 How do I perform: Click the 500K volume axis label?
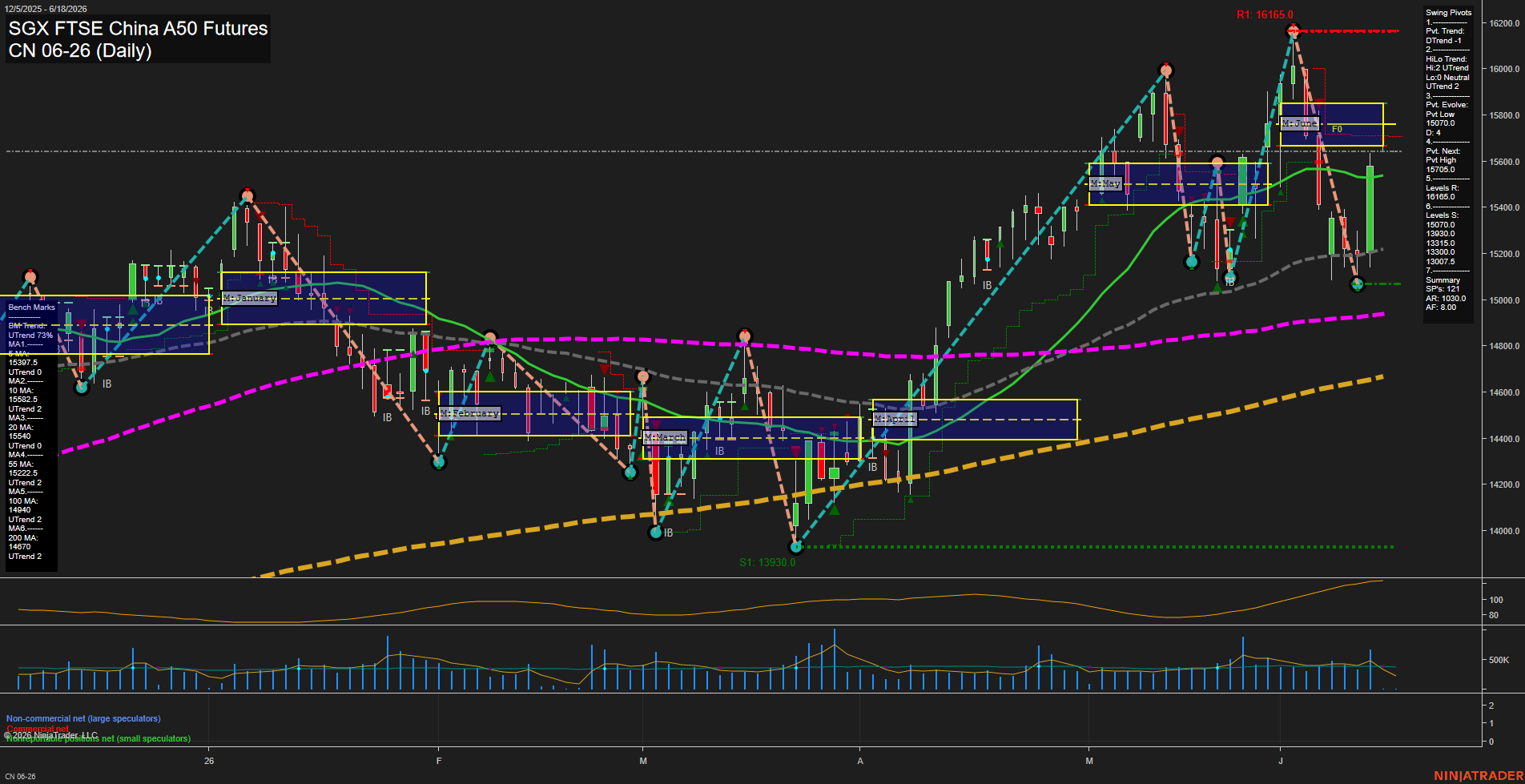coord(1499,660)
